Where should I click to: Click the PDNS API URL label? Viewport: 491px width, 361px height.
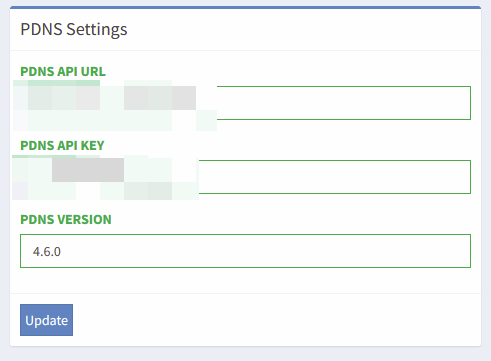(63, 71)
